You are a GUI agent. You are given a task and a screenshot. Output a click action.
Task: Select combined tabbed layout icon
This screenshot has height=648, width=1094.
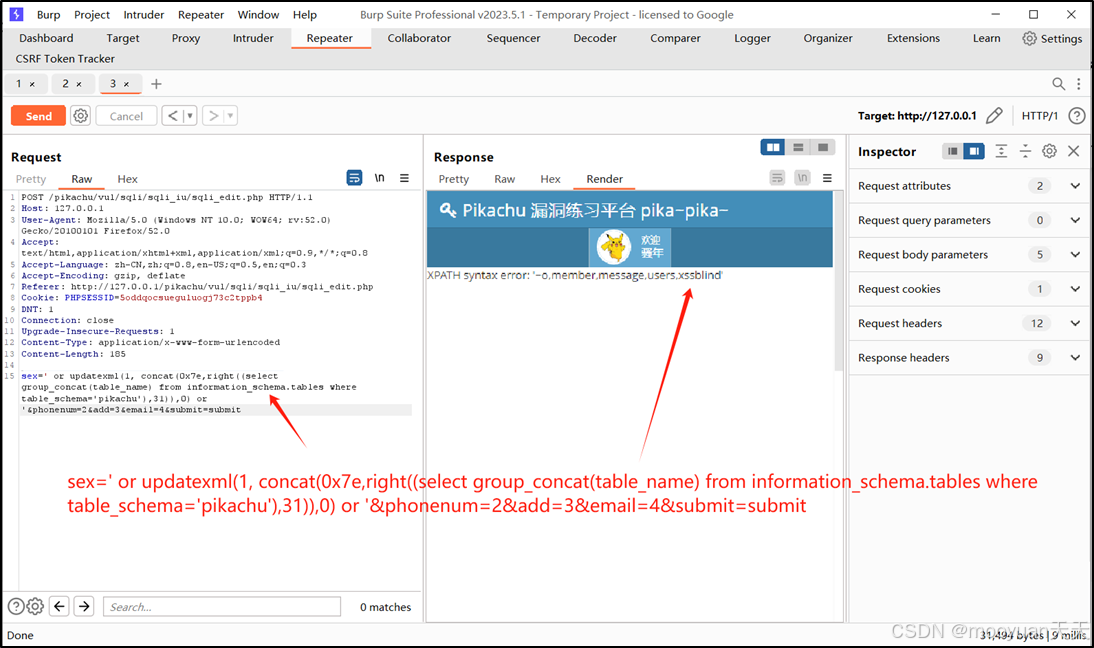(x=823, y=147)
